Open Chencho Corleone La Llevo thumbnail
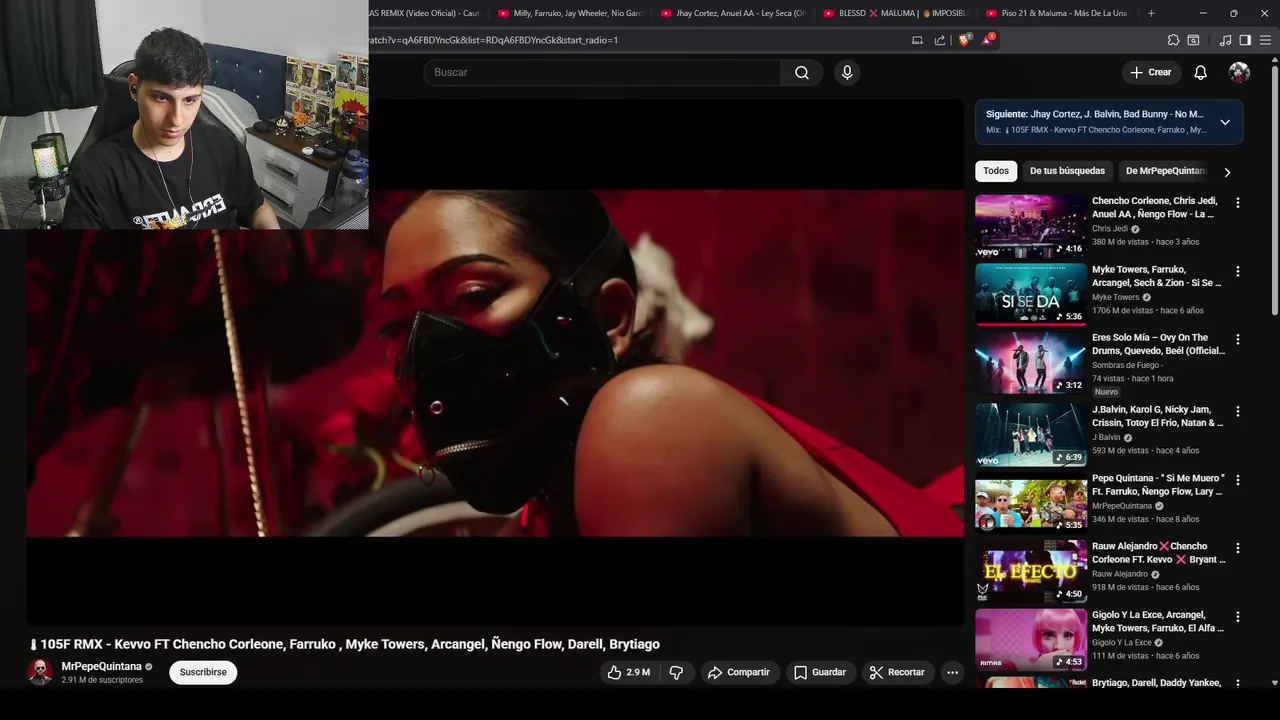 (x=1030, y=226)
